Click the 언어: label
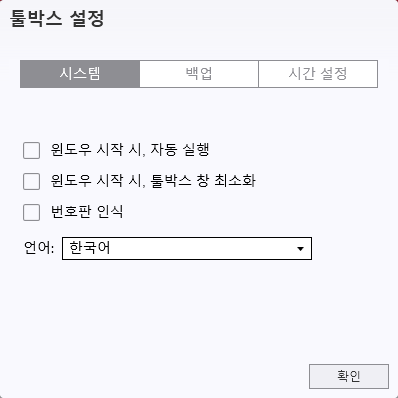This screenshot has width=398, height=398. [x=39, y=248]
